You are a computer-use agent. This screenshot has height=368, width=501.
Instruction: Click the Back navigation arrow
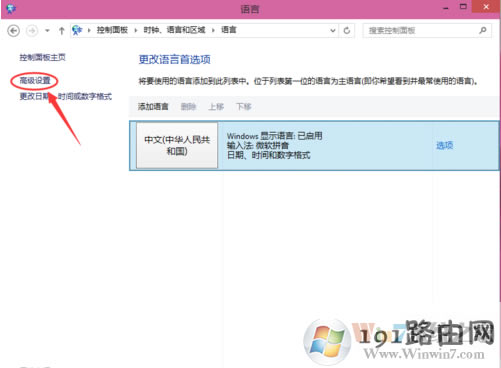13,31
